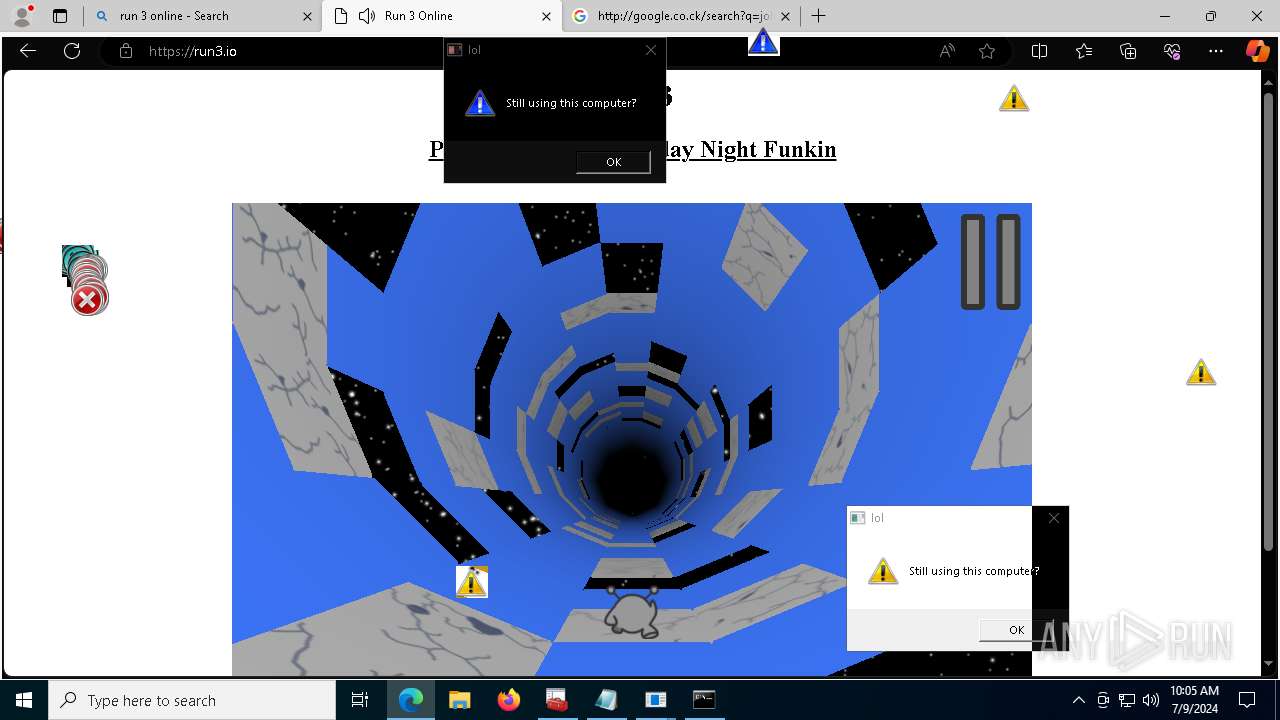Viewport: 1280px width, 720px height.
Task: Click the warning icon beside the scrollbar
Action: click(1200, 372)
